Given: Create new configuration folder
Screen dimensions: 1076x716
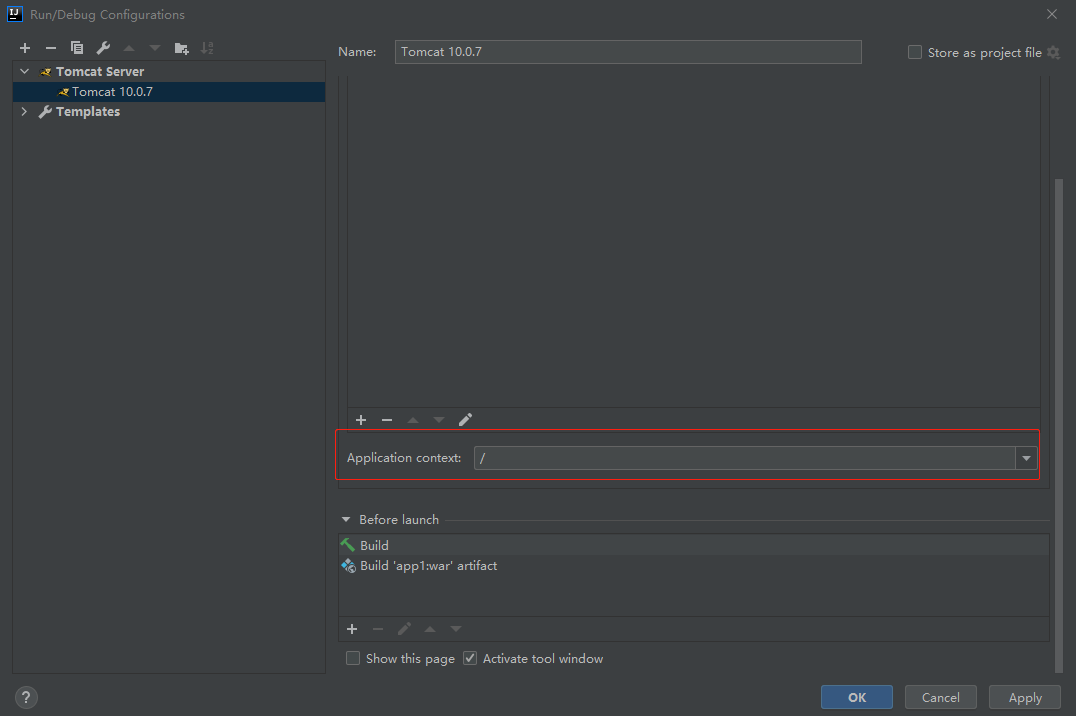Looking at the screenshot, I should pyautogui.click(x=181, y=48).
